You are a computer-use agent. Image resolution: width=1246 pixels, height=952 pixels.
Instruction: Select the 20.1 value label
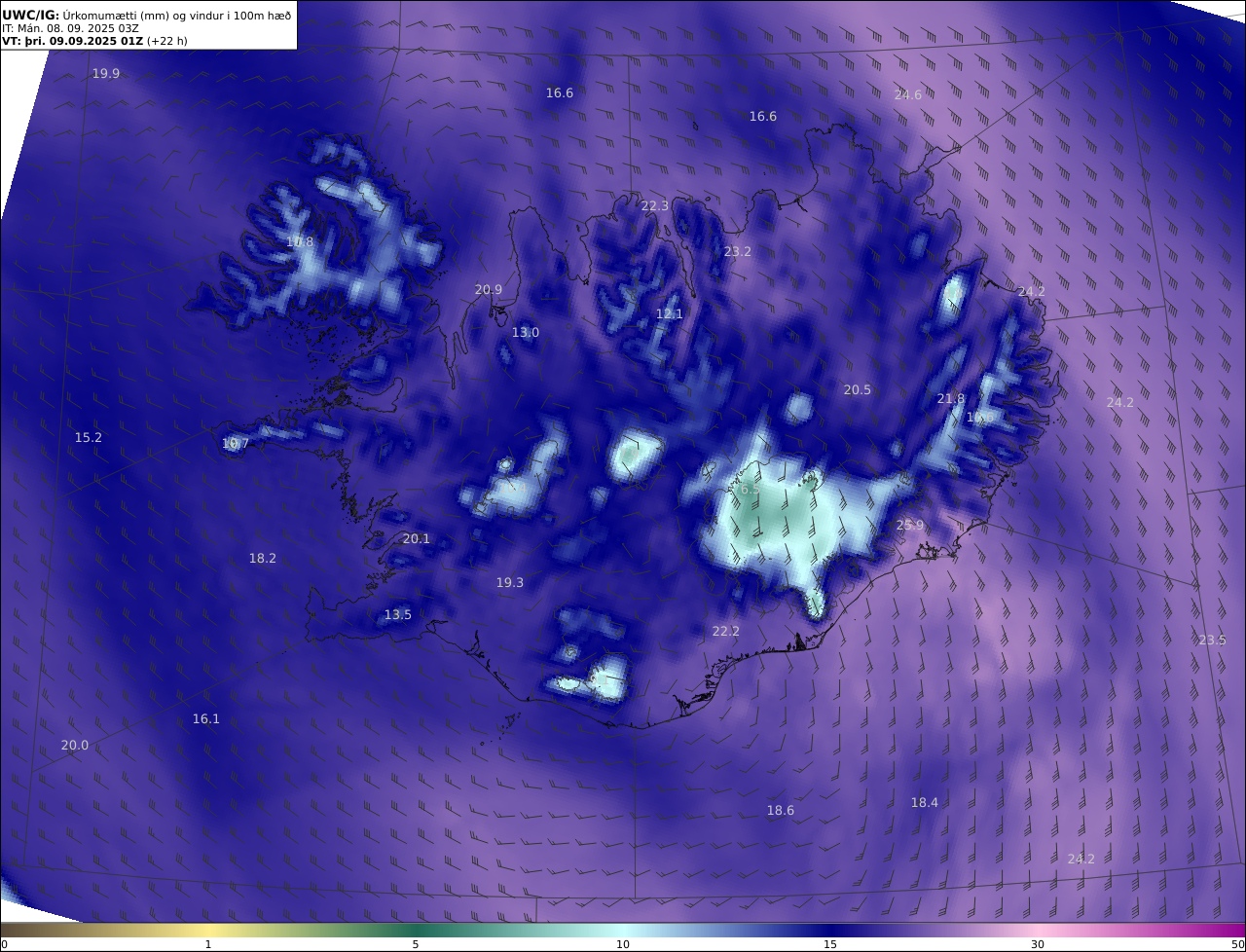[417, 539]
